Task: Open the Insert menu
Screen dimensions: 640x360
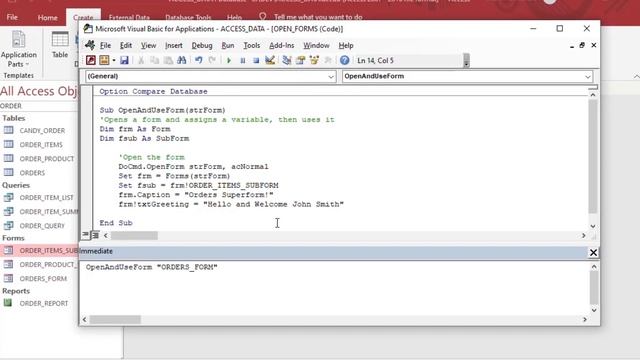Action: (173, 45)
